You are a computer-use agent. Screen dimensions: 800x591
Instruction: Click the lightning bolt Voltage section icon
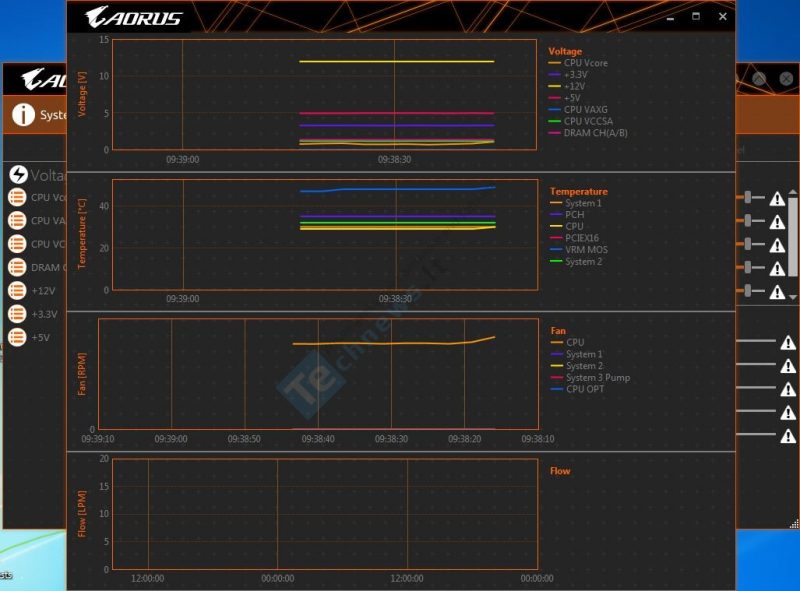(18, 174)
